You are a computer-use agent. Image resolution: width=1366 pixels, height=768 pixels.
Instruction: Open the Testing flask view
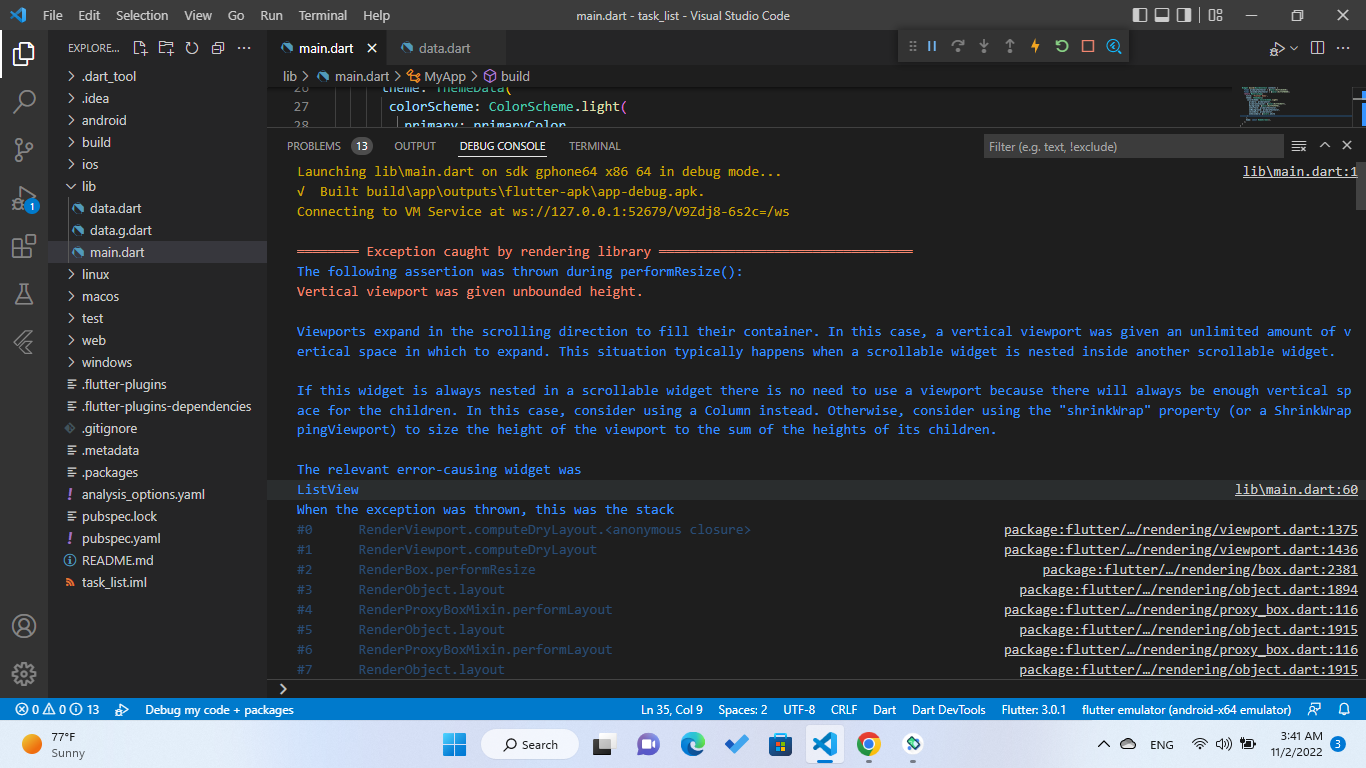24,294
